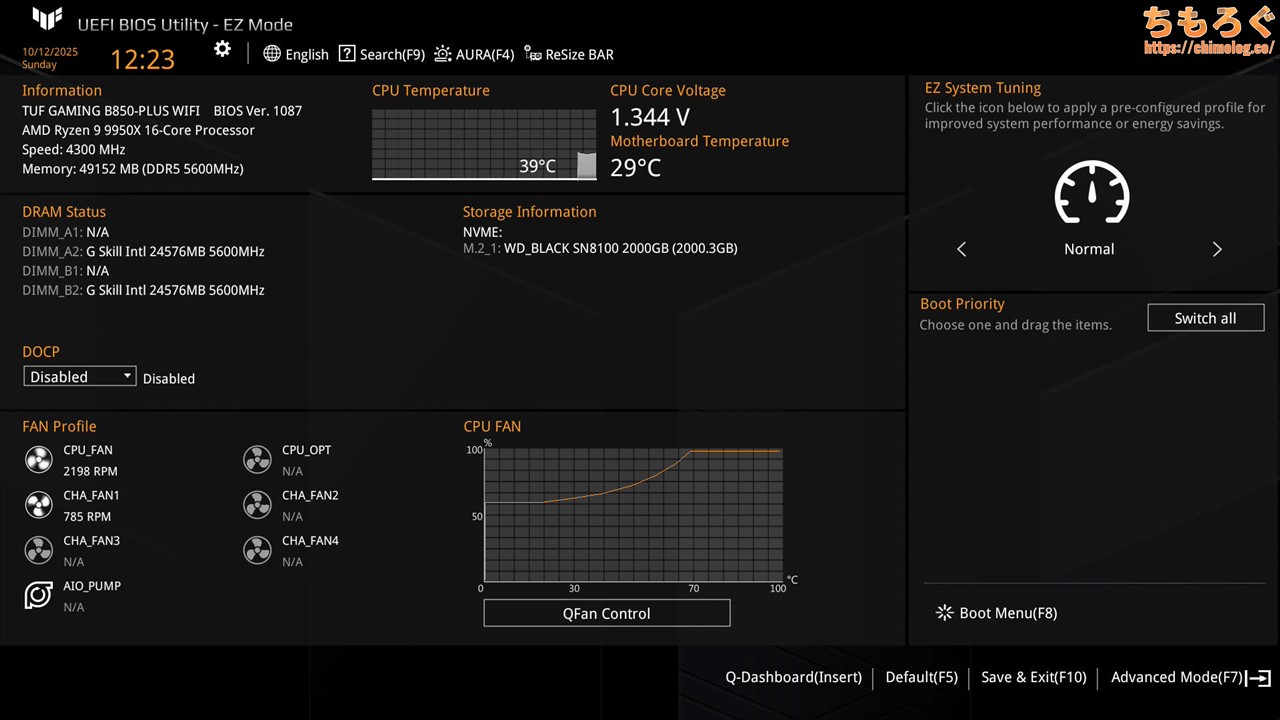Switch tuning profile with left arrow
Image resolution: width=1280 pixels, height=720 pixels.
click(962, 249)
